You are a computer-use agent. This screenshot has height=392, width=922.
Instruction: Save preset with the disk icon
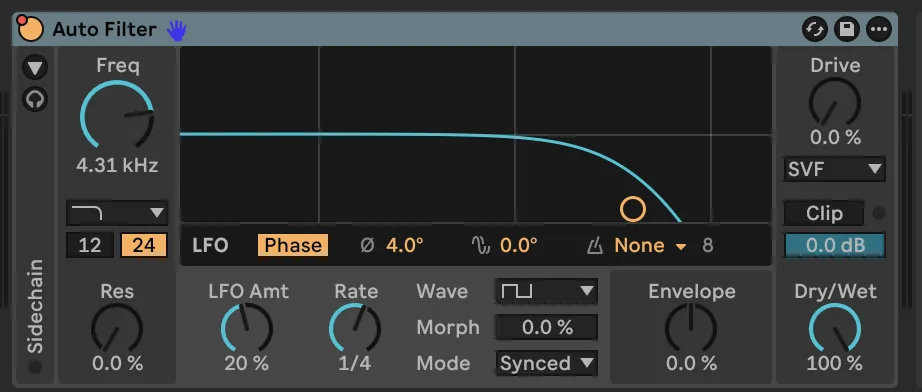point(847,29)
